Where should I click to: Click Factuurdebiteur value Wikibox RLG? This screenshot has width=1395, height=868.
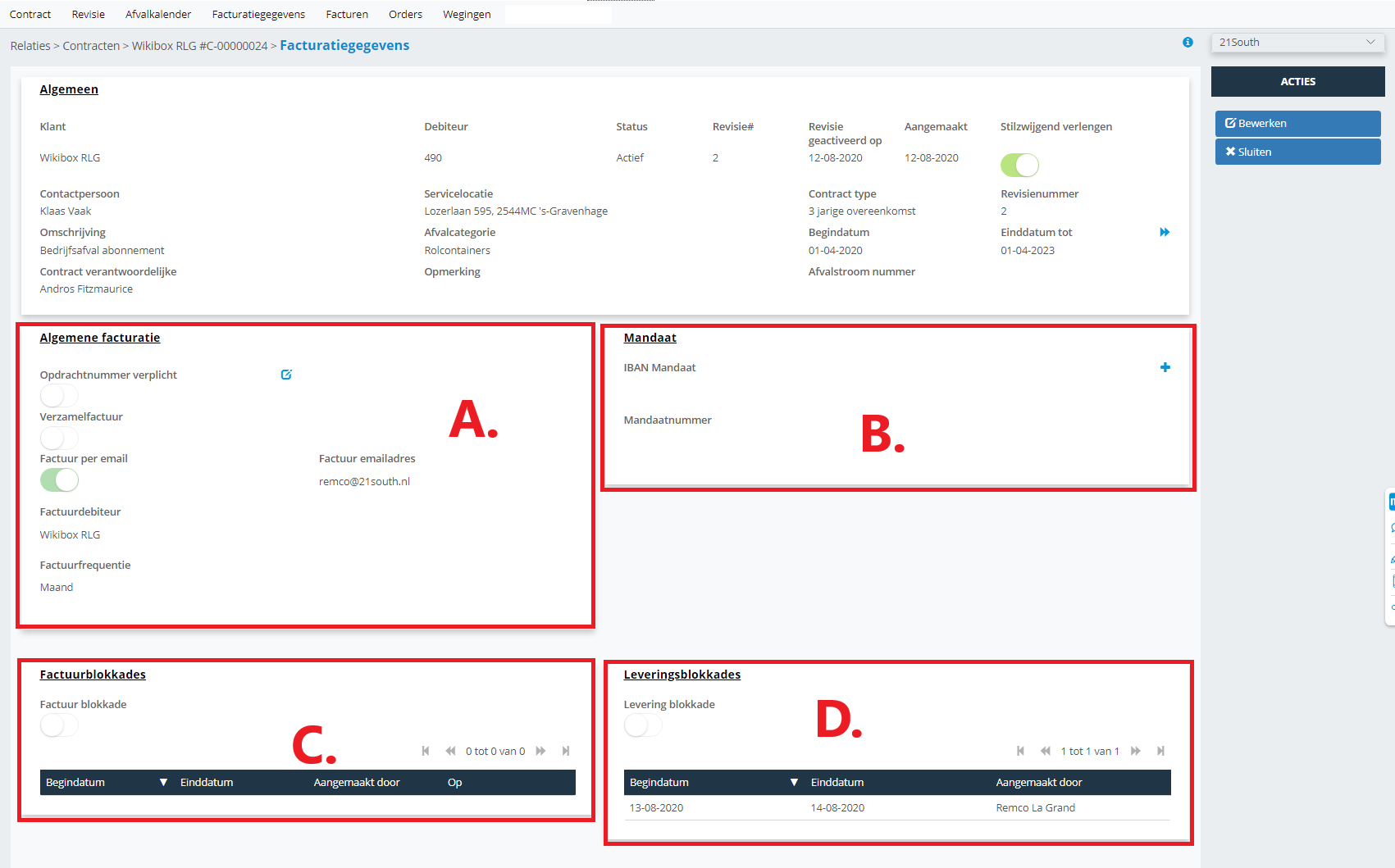(70, 534)
